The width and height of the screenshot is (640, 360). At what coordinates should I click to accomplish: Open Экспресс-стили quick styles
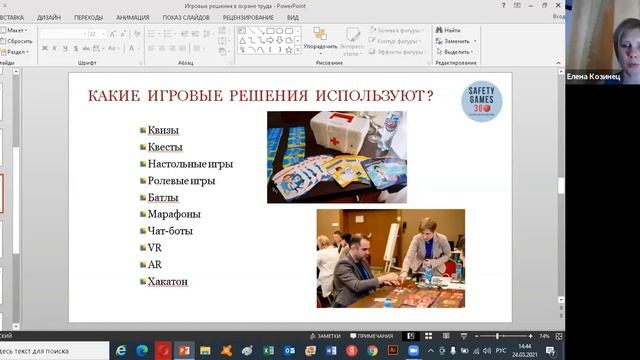coord(352,41)
